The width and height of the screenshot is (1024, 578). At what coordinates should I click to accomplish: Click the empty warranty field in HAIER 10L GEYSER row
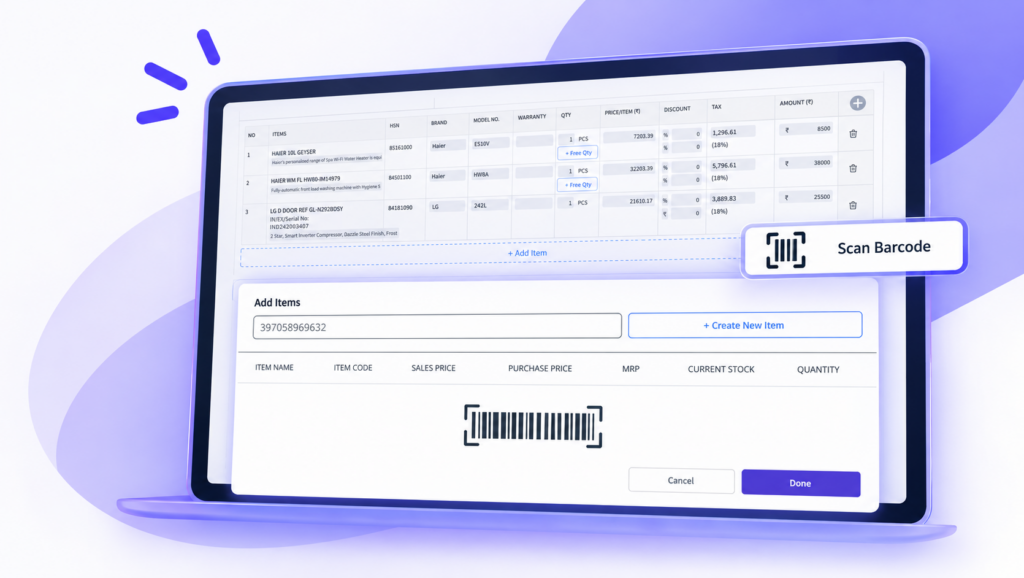click(x=534, y=141)
